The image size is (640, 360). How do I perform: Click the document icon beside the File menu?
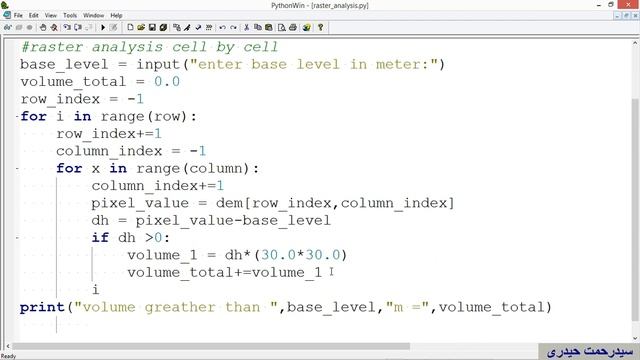7,15
